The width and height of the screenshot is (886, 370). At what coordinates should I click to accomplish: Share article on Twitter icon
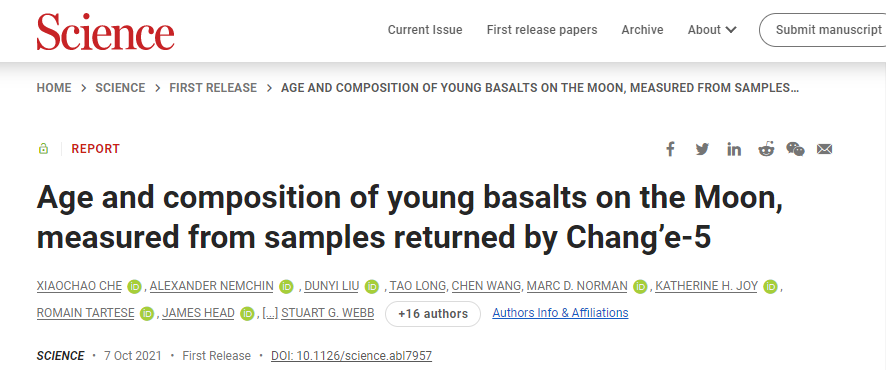pyautogui.click(x=702, y=149)
